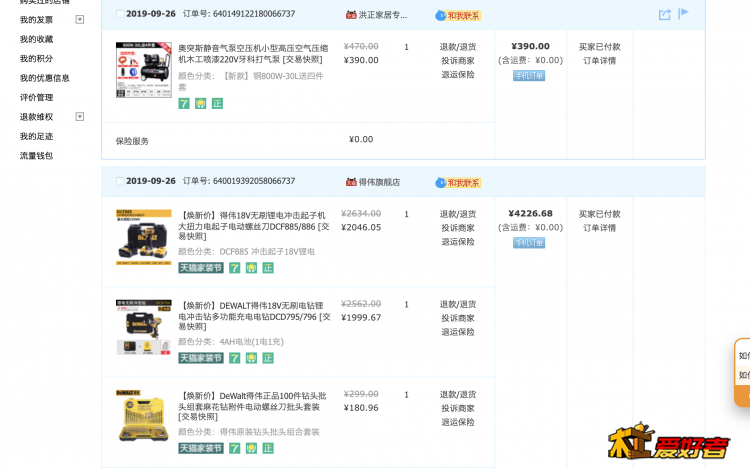Click the shield badge on DCF885 item
This screenshot has height=469, width=750.
(251, 268)
